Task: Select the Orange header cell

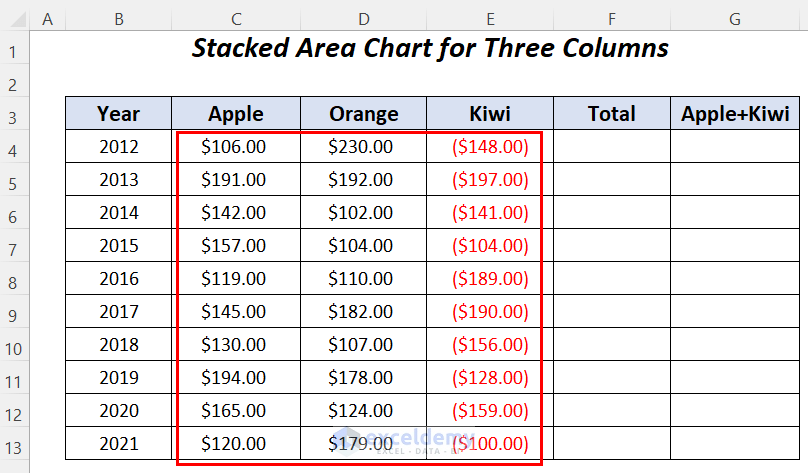Action: coord(363,114)
